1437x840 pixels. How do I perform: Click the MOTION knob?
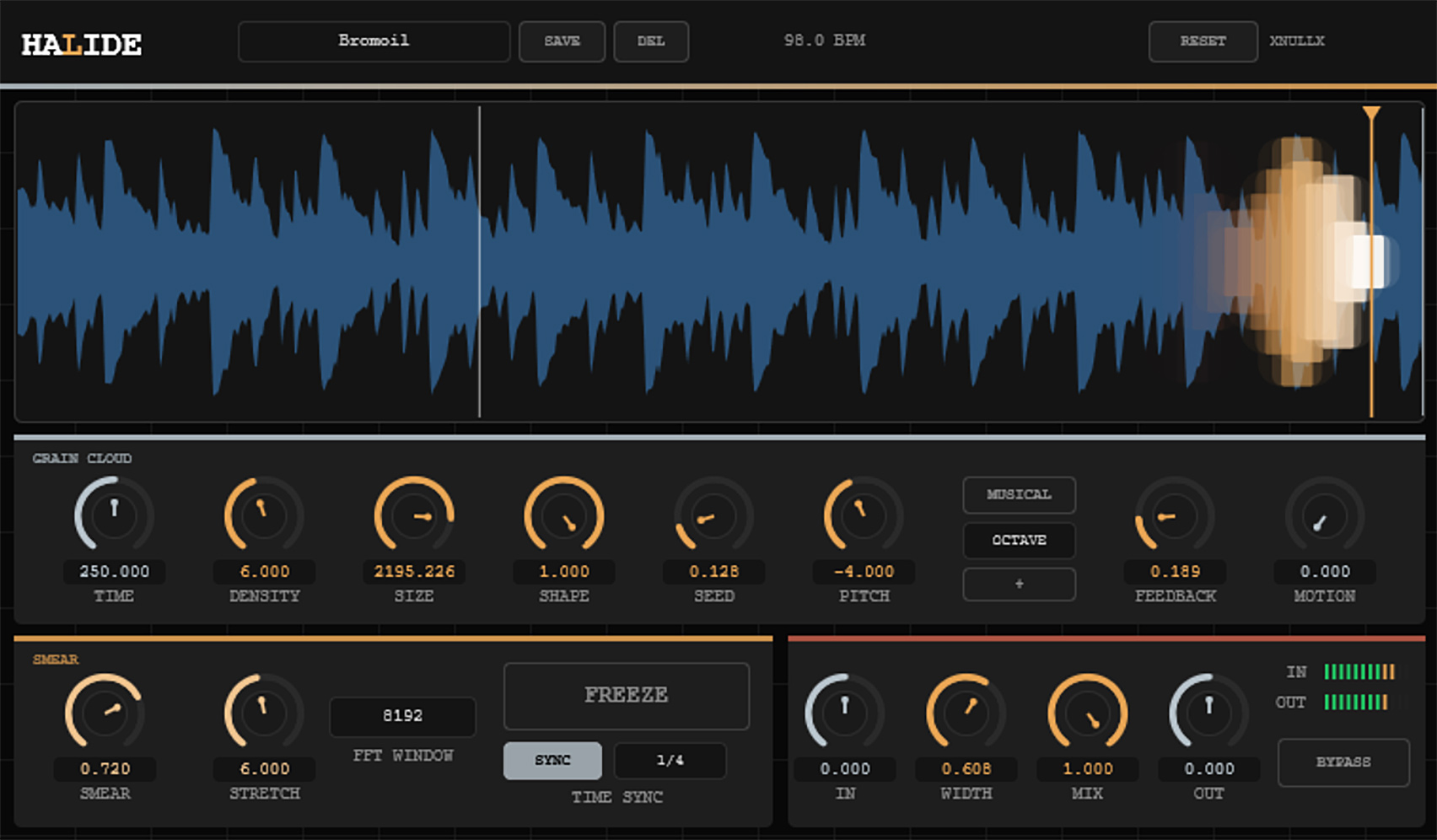coord(1325,515)
